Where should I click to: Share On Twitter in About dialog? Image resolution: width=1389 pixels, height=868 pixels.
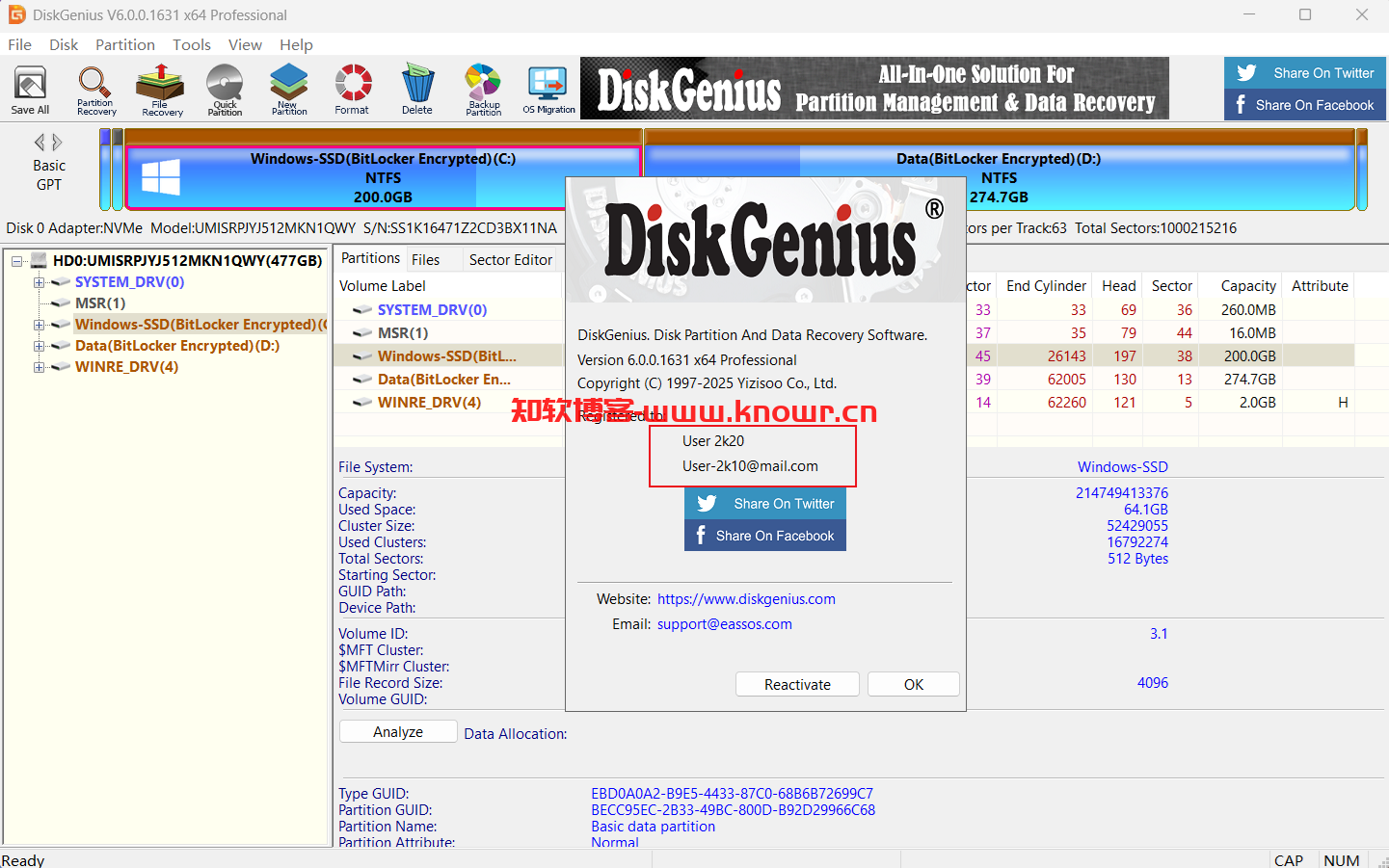pos(765,504)
